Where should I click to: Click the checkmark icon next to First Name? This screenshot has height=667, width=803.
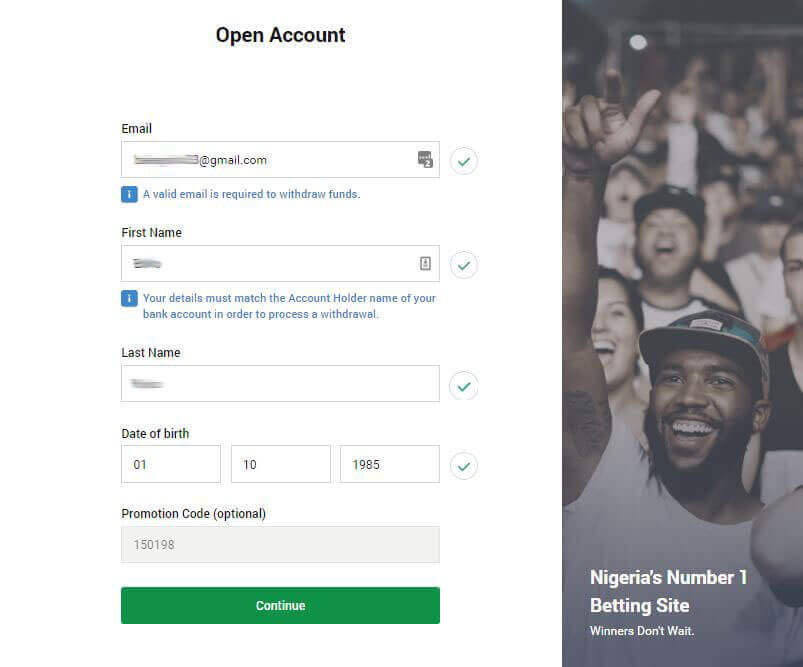[464, 265]
